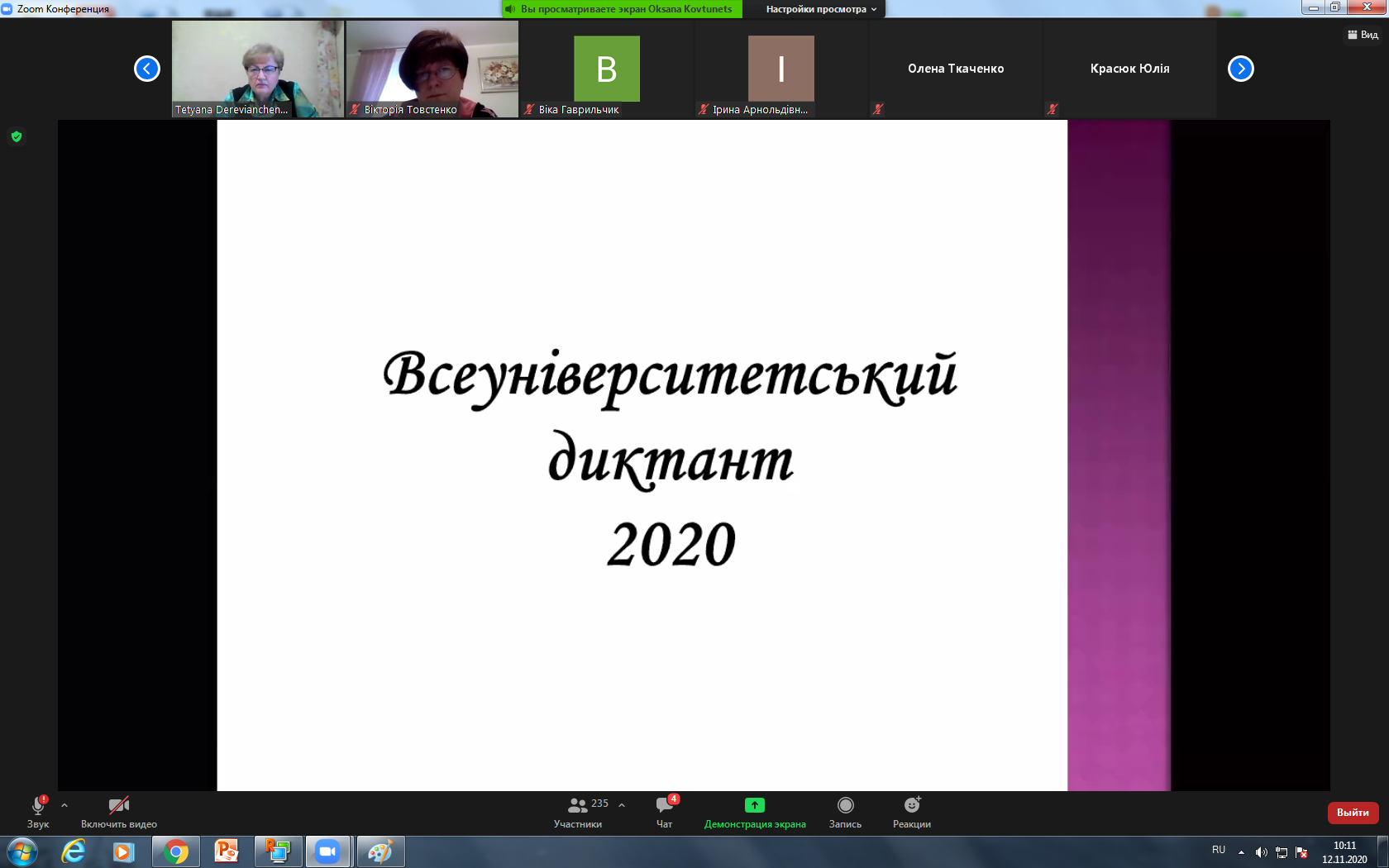
Task: Click the Share Screen green icon
Action: click(x=754, y=805)
